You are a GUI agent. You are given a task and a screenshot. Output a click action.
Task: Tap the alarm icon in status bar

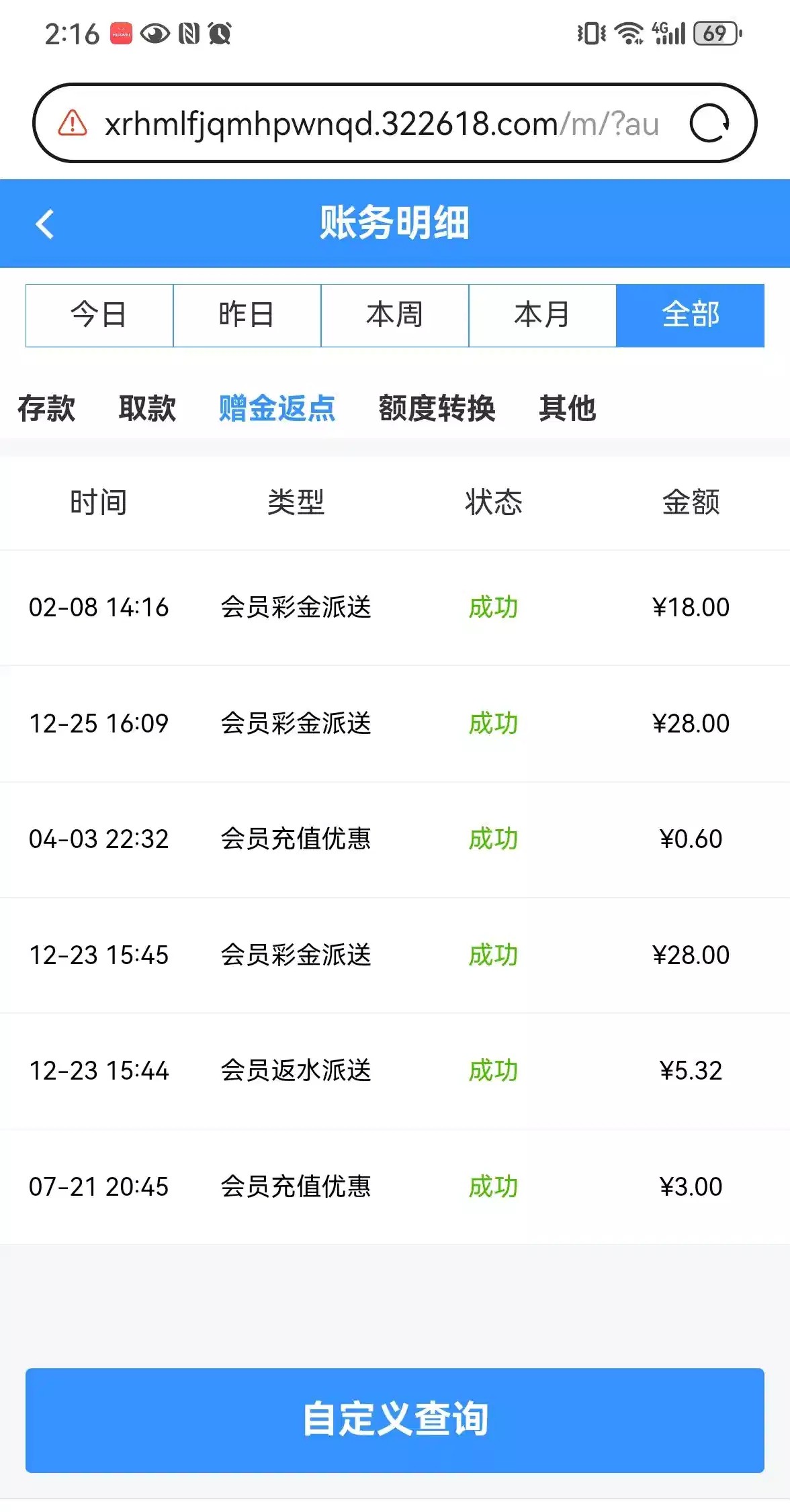220,33
